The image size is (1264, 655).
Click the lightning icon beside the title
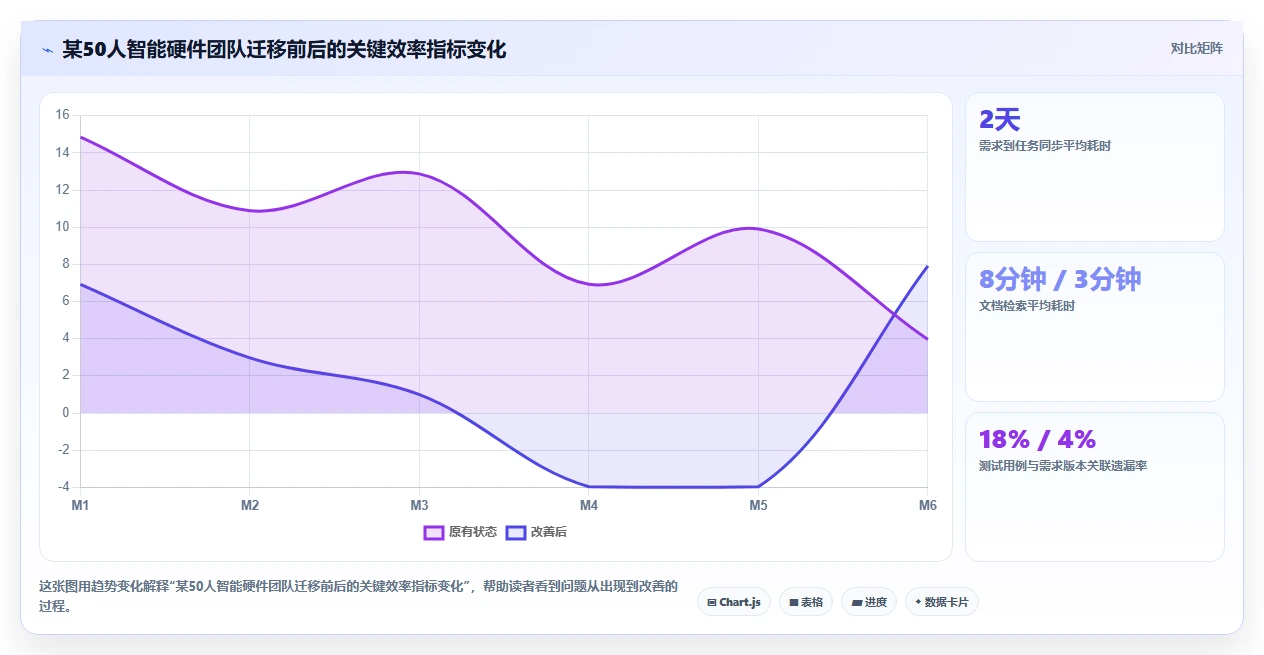pyautogui.click(x=47, y=50)
